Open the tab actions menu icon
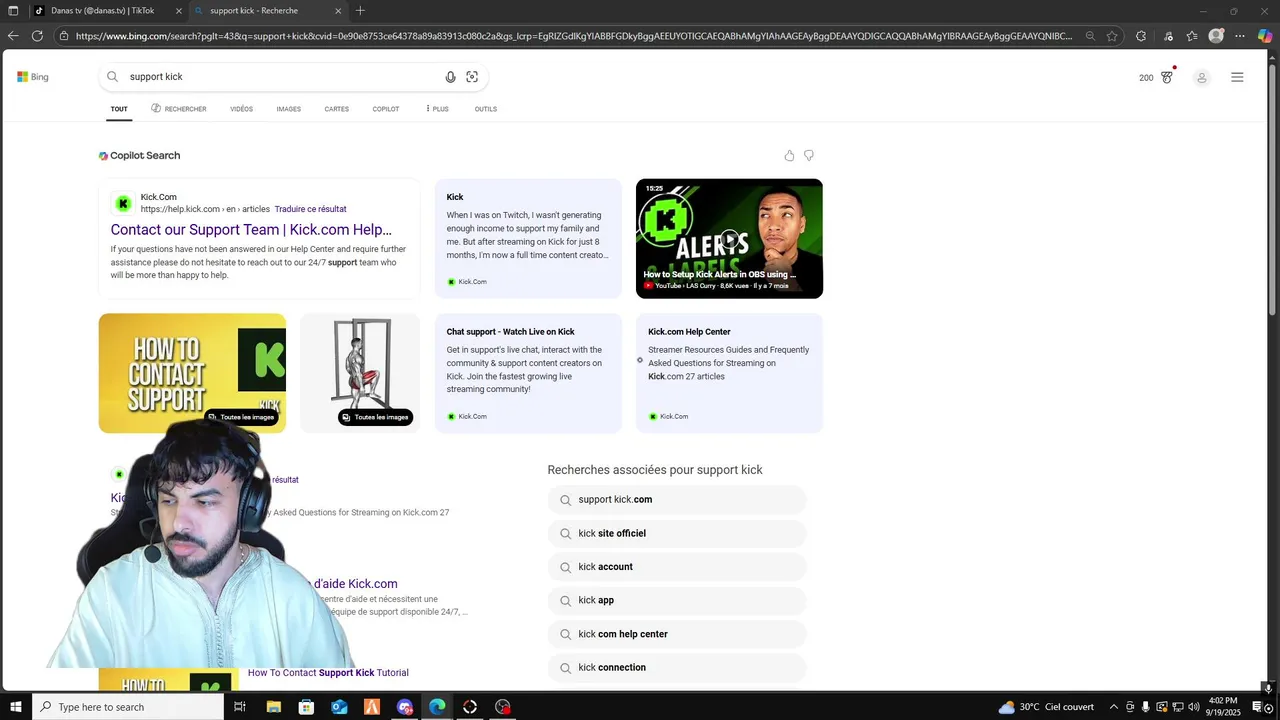 coord(13,11)
